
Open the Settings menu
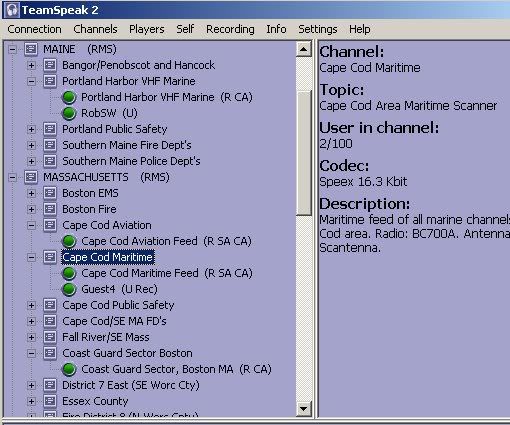click(x=318, y=29)
